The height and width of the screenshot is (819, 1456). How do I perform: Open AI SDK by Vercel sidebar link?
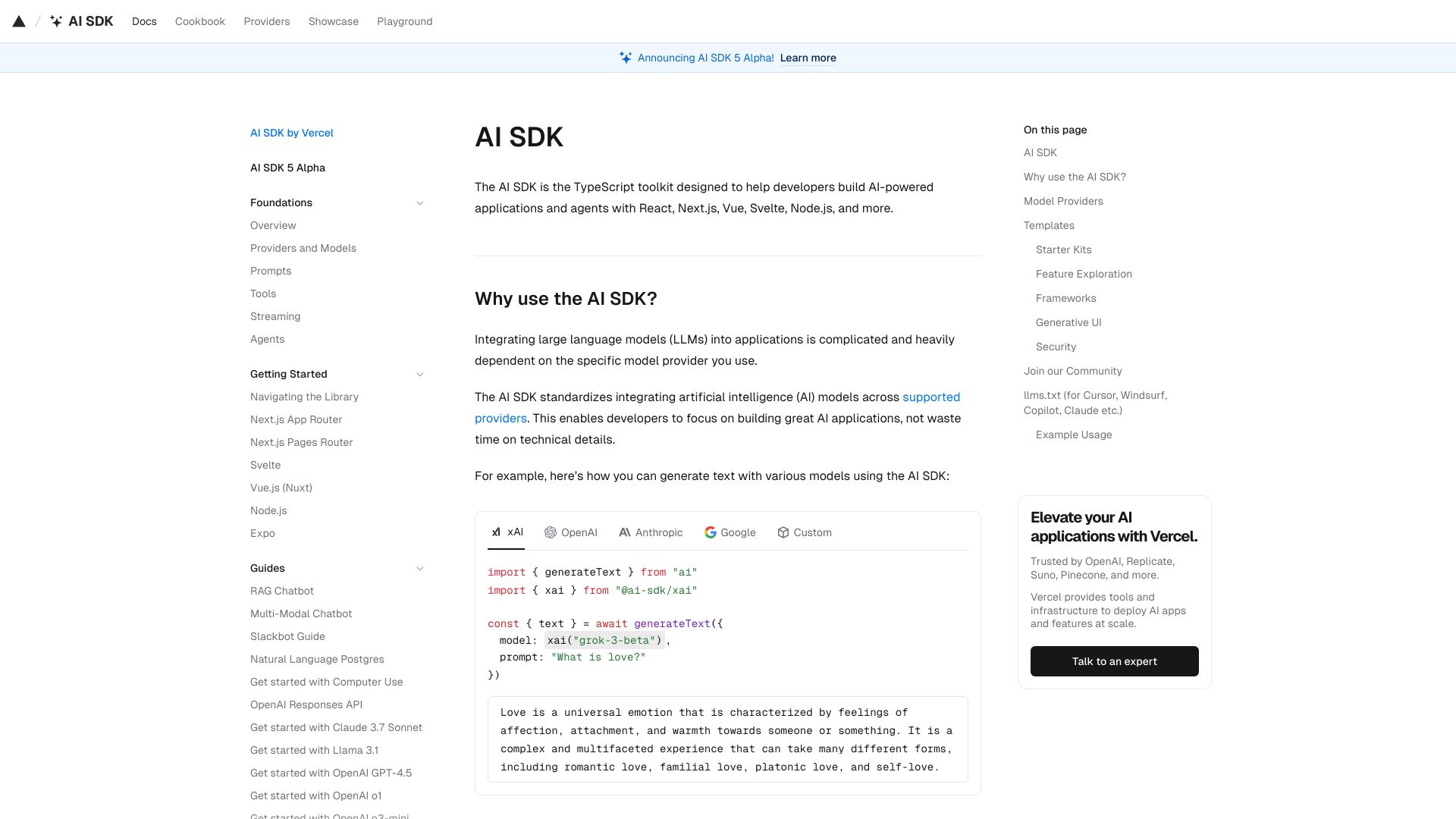tap(292, 133)
